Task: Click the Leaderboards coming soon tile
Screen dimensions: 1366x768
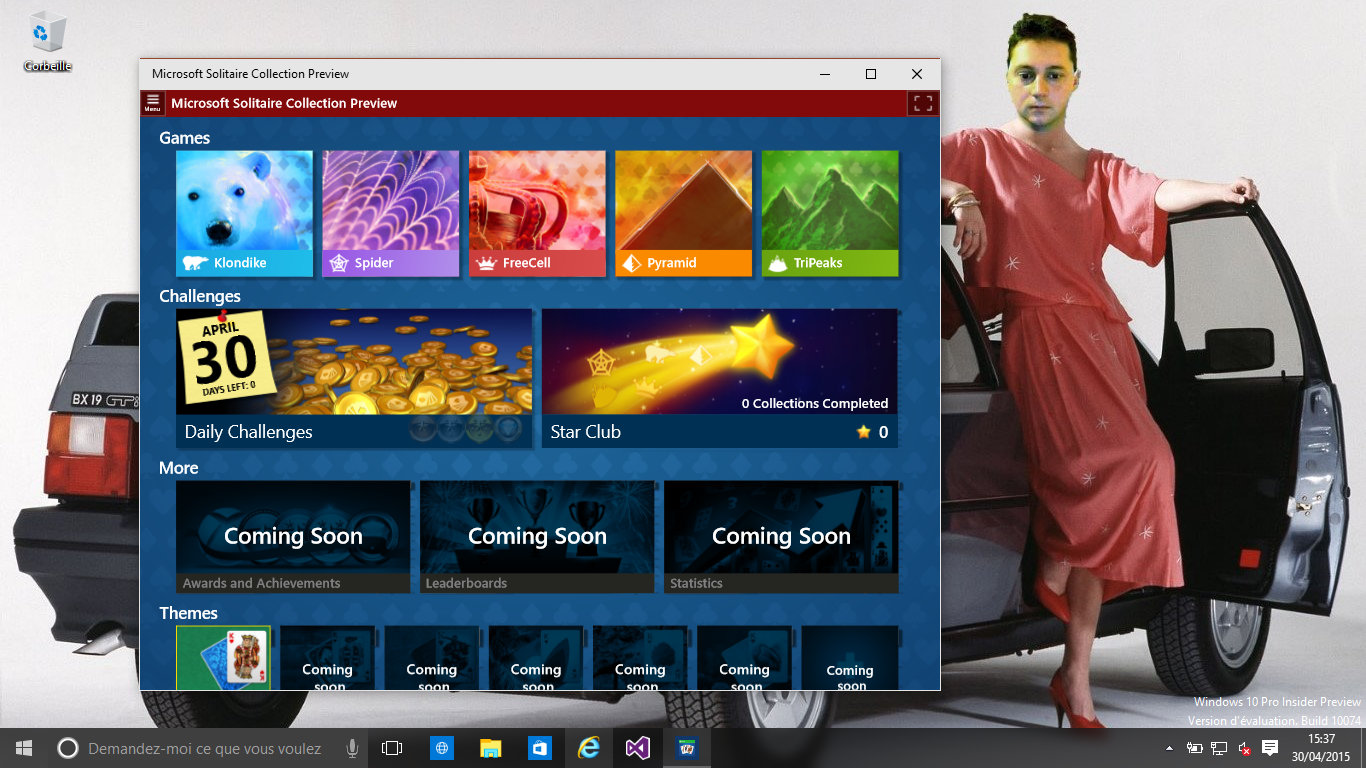Action: click(537, 537)
